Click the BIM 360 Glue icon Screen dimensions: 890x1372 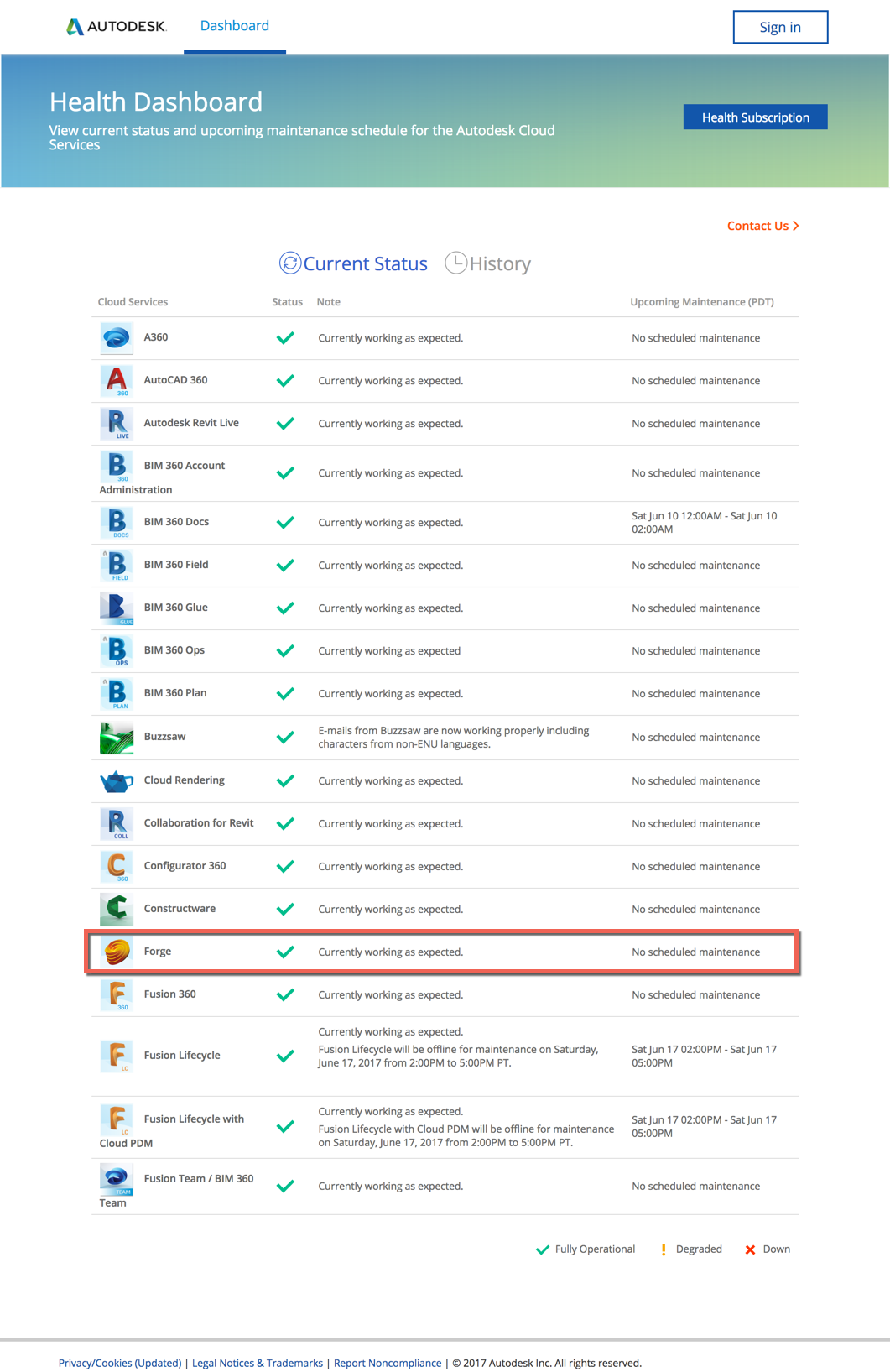pos(117,608)
